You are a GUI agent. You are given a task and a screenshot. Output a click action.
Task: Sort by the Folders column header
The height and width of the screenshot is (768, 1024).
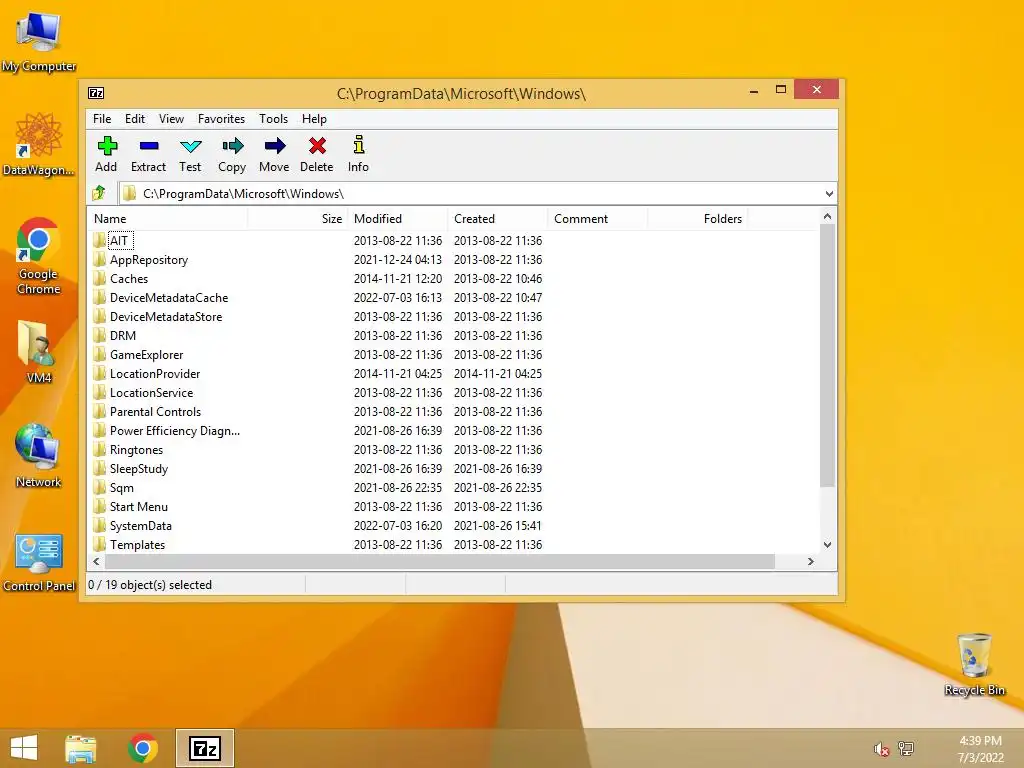coord(697,219)
